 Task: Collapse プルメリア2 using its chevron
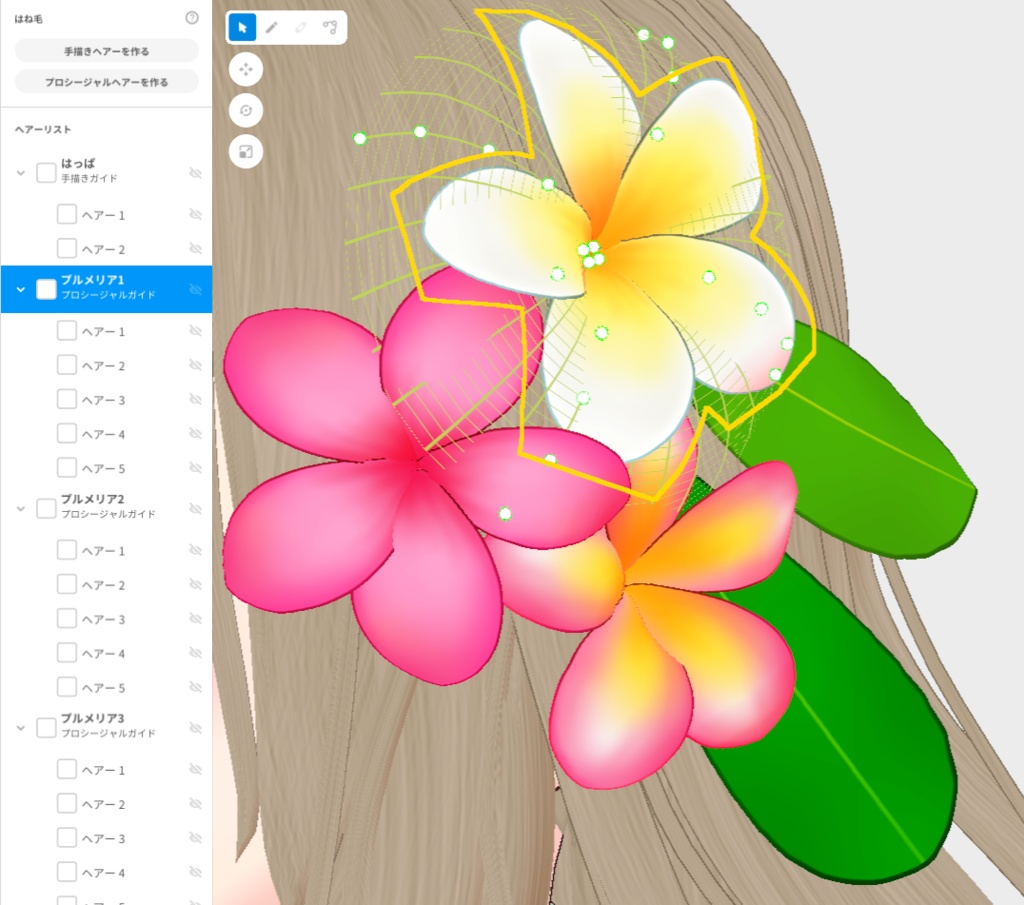(20, 508)
